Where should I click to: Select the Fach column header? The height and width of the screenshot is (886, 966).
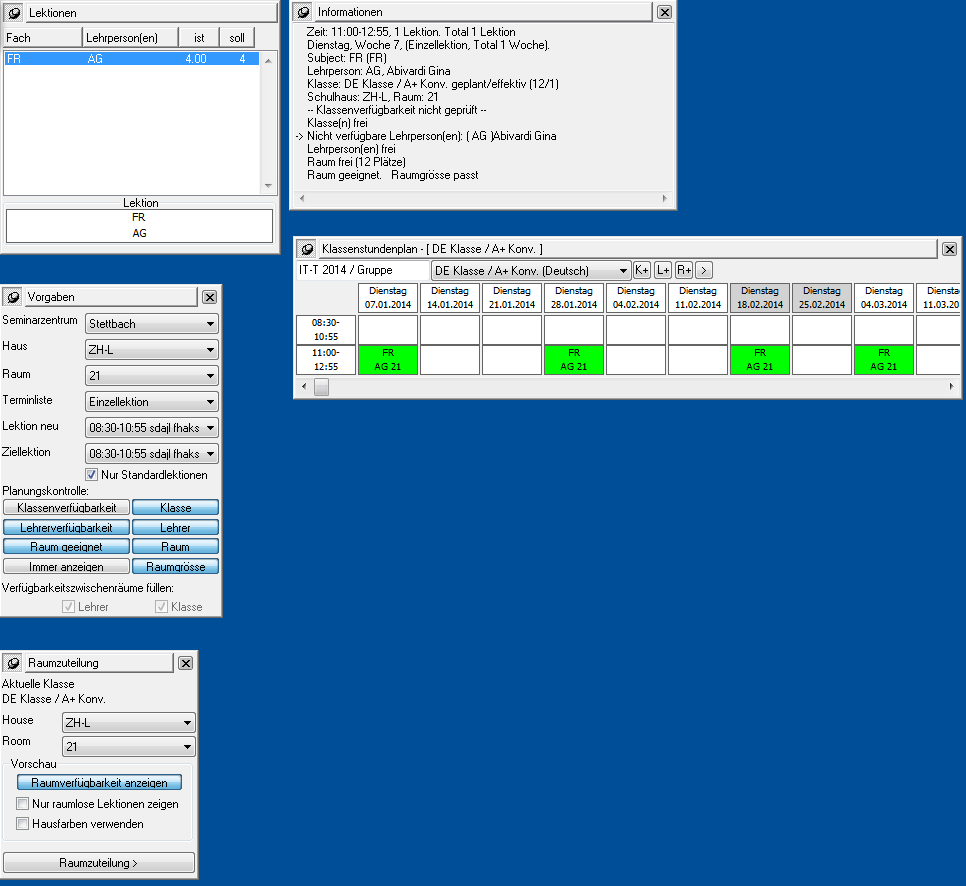pos(42,37)
